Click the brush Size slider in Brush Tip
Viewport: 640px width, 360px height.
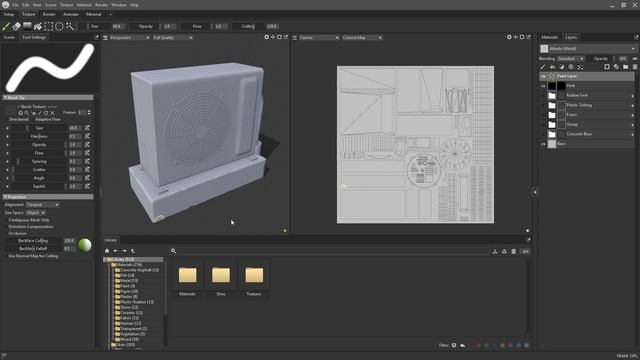[x=40, y=128]
